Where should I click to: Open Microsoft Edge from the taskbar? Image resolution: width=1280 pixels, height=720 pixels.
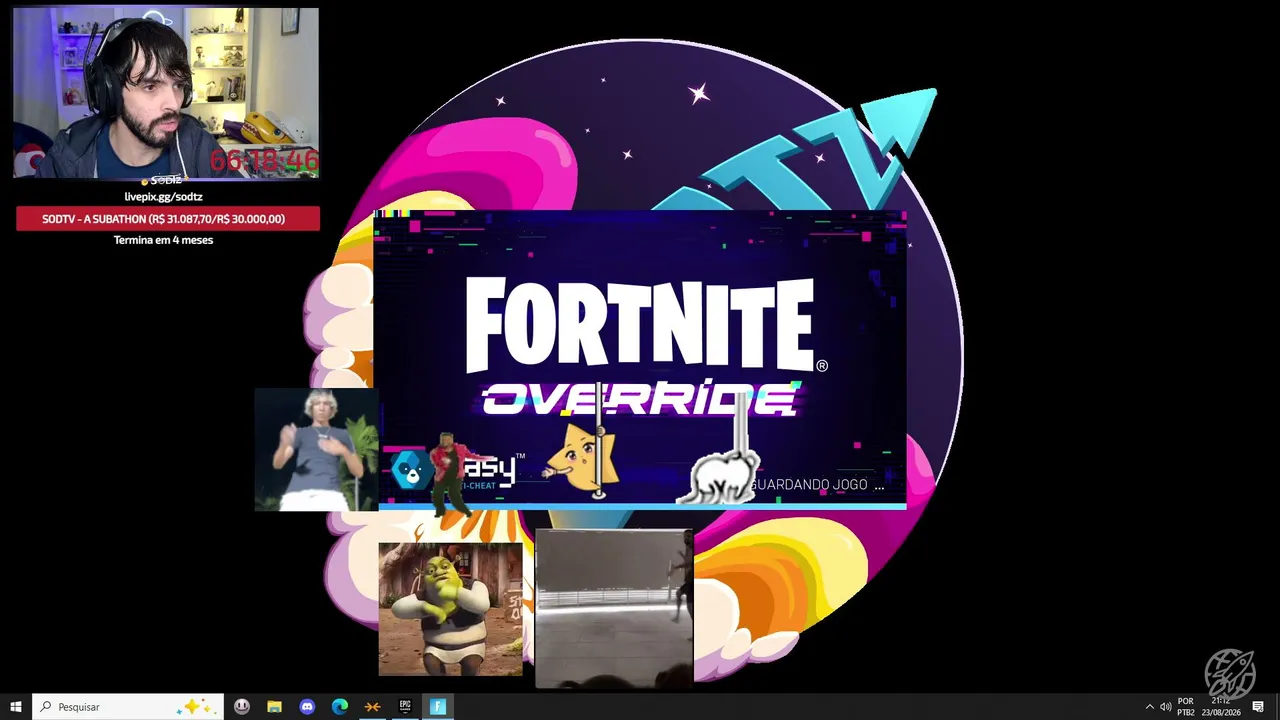[340, 707]
